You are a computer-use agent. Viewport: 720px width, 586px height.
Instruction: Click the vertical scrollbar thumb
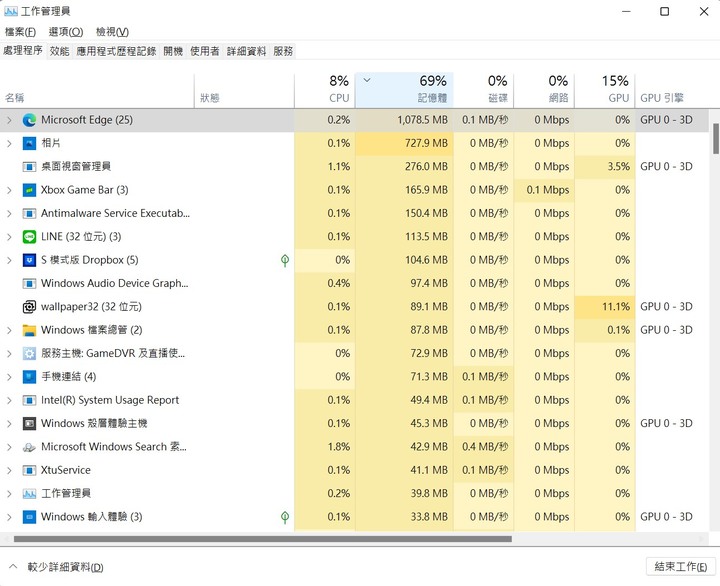tap(715, 139)
